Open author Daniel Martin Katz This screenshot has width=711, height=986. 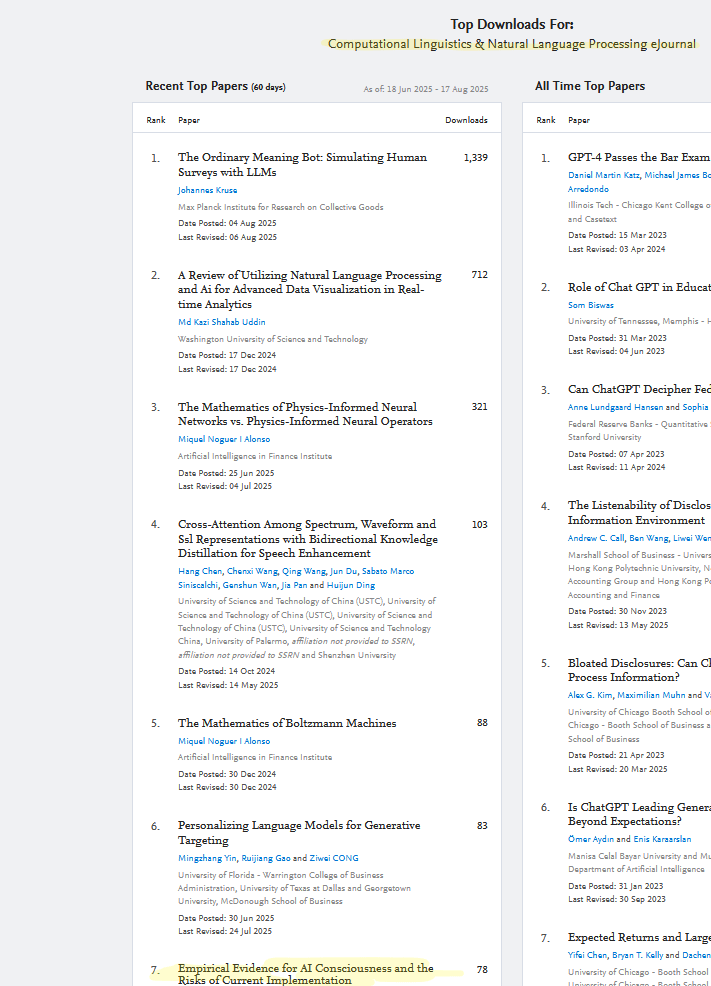tap(604, 175)
